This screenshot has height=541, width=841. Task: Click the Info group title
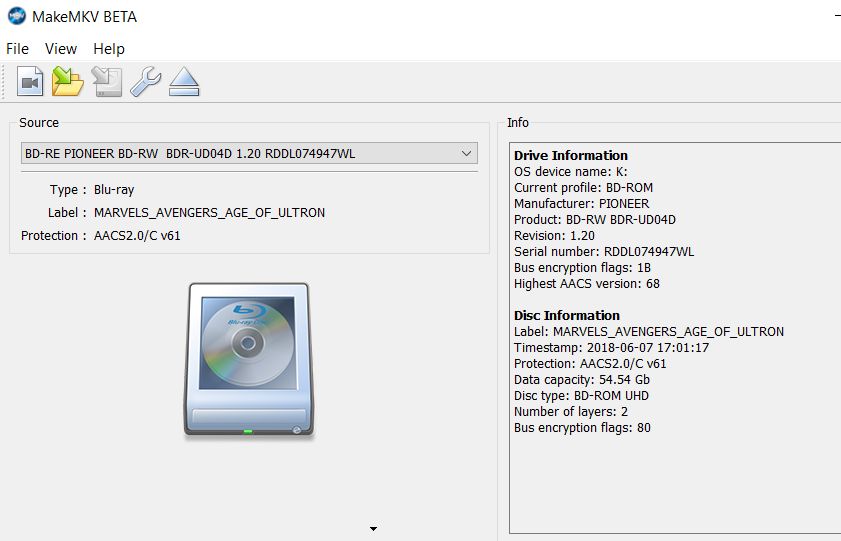(x=518, y=123)
